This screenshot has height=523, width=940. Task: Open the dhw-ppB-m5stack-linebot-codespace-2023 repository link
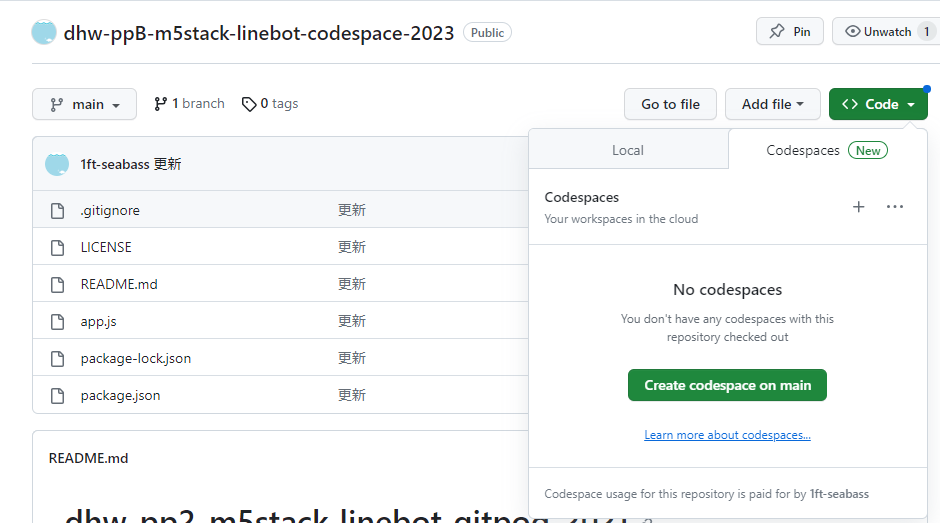(258, 33)
